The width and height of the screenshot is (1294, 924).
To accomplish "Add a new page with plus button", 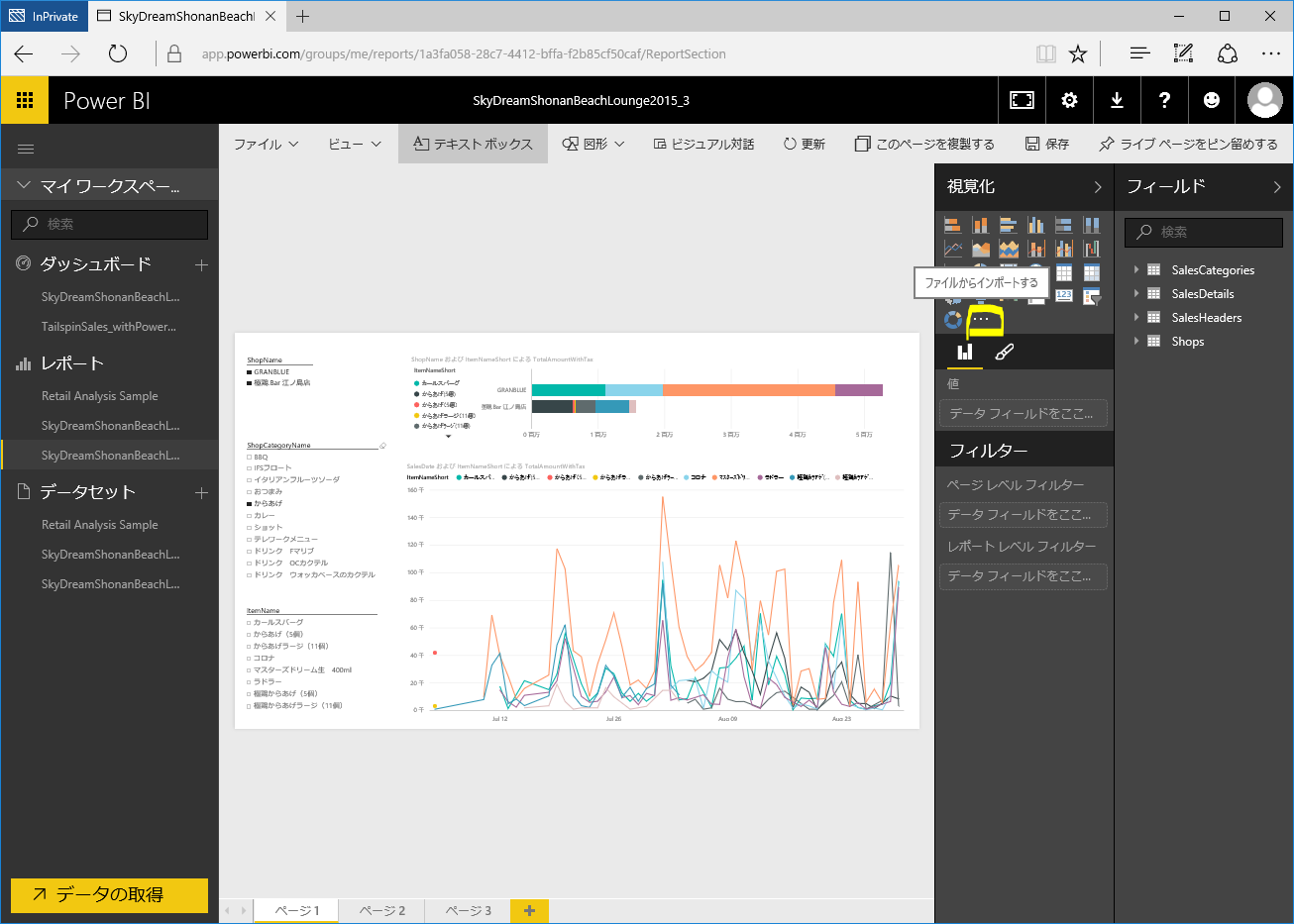I will pyautogui.click(x=529, y=910).
